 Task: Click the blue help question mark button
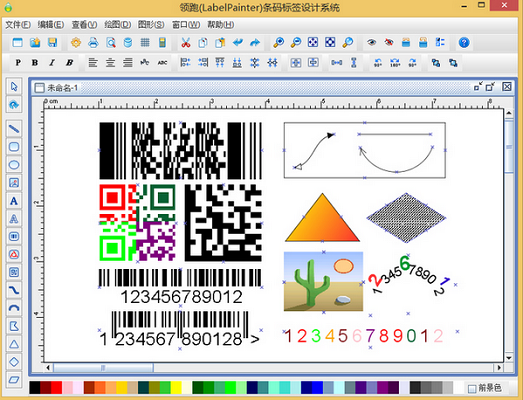coord(464,42)
